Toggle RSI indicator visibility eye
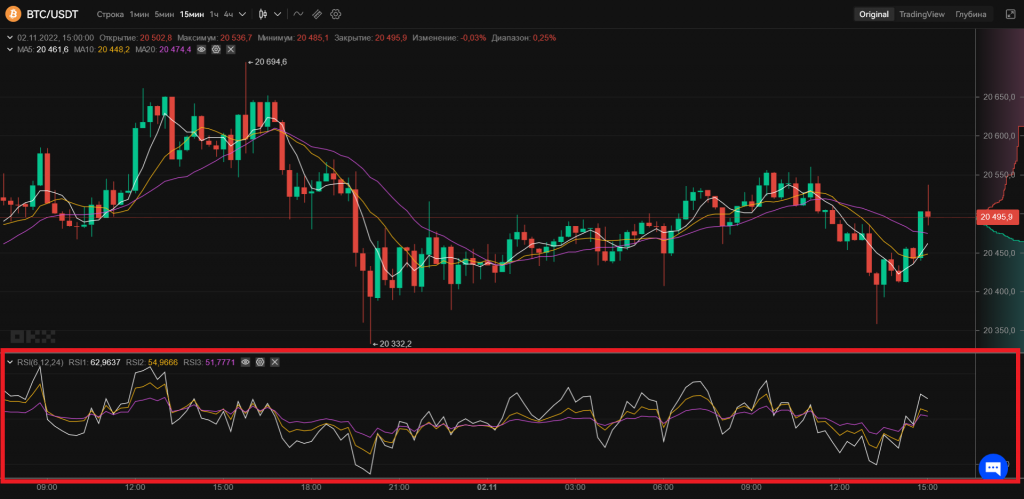 click(245, 362)
